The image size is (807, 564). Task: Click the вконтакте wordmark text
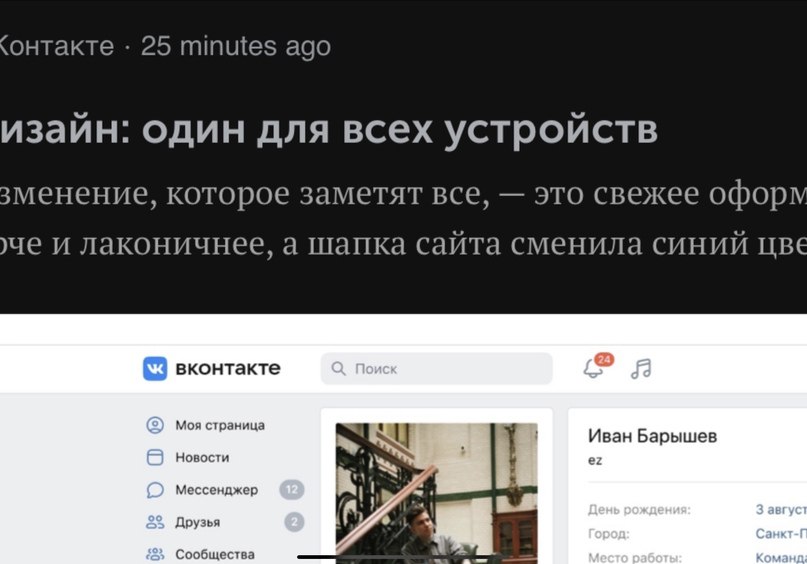[x=228, y=368]
